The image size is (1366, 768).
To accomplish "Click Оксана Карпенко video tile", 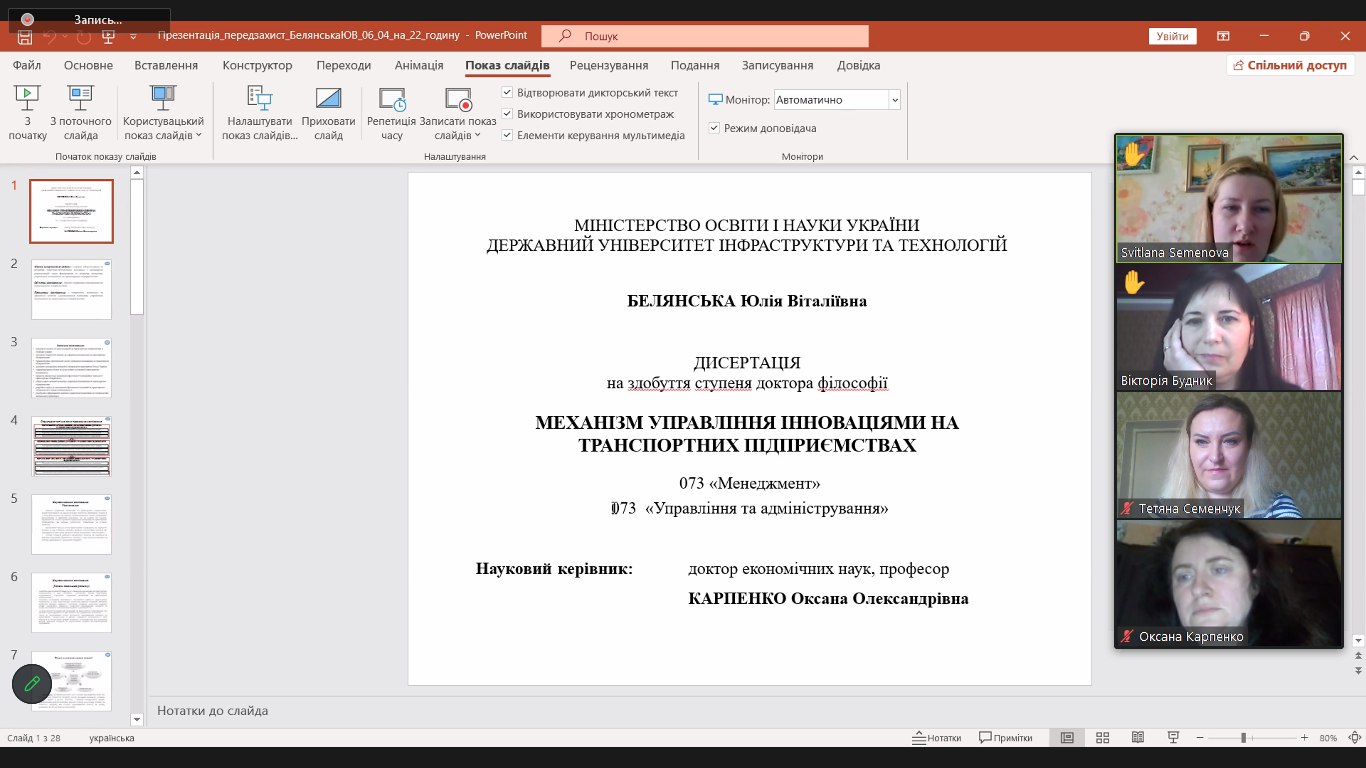I will pyautogui.click(x=1229, y=583).
